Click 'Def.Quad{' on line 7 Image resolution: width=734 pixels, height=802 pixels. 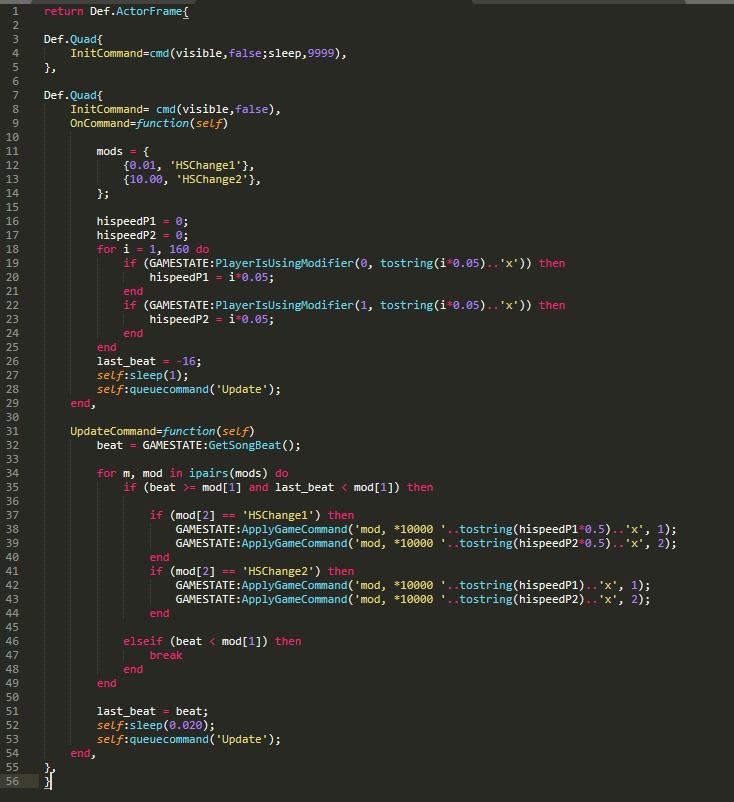[x=73, y=95]
